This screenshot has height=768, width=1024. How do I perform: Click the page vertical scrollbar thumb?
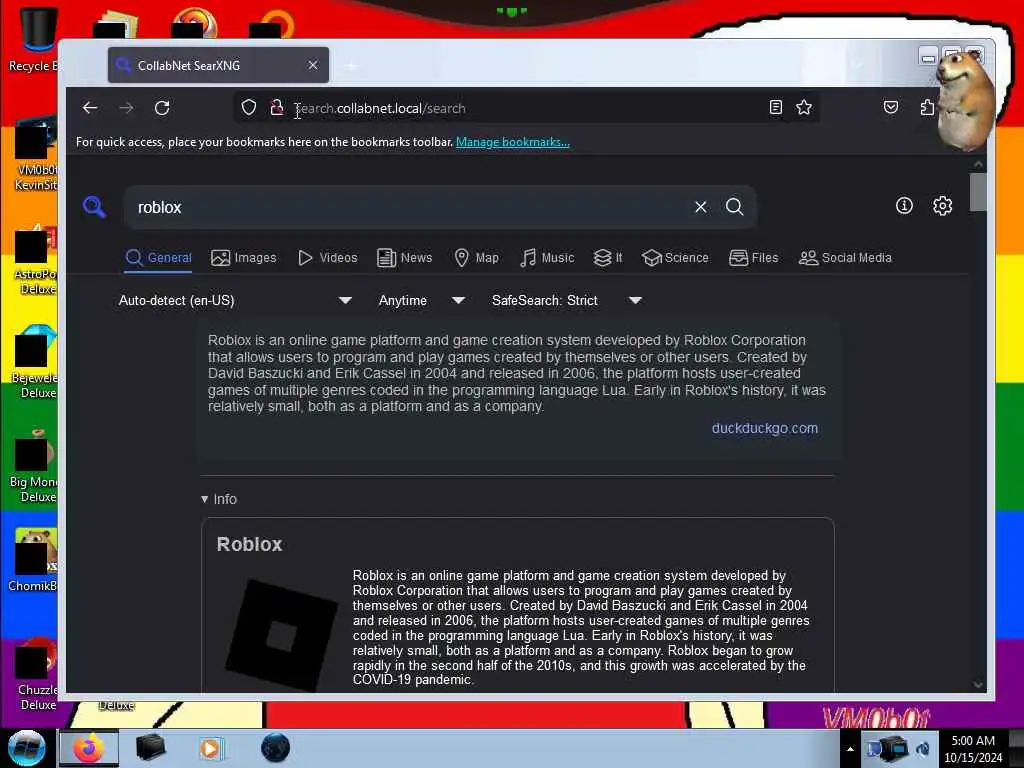978,192
